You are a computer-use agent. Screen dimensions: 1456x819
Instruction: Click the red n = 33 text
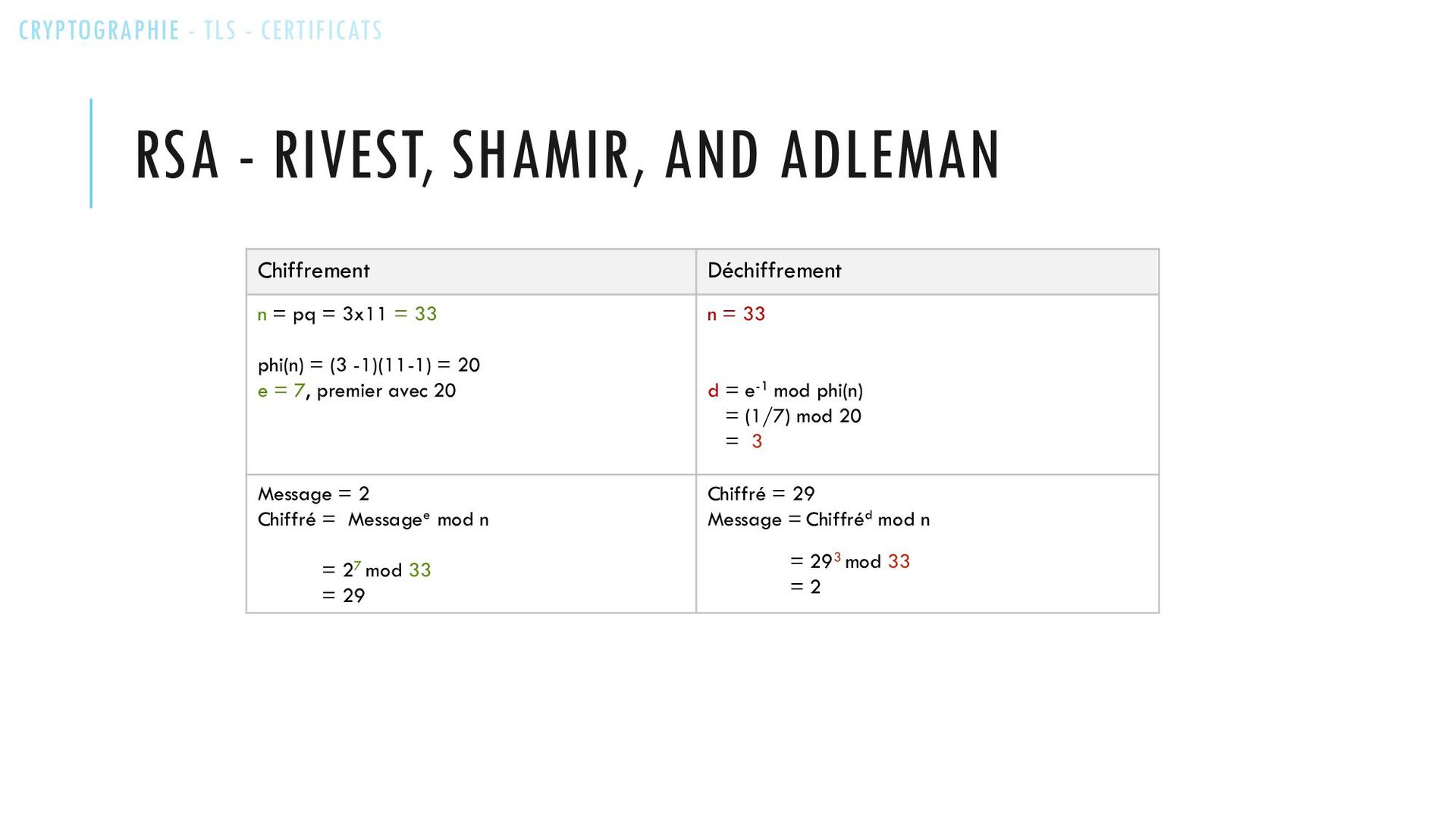[736, 314]
